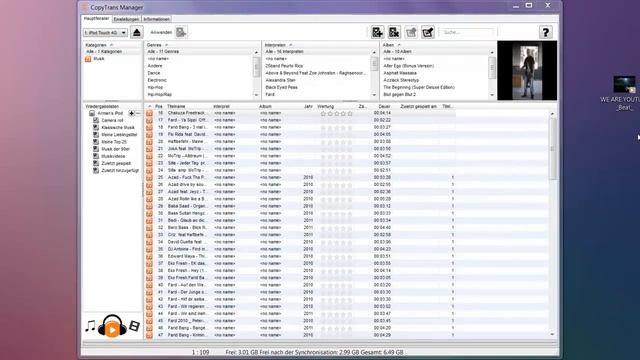Click the music icon of track 25

click(149, 178)
